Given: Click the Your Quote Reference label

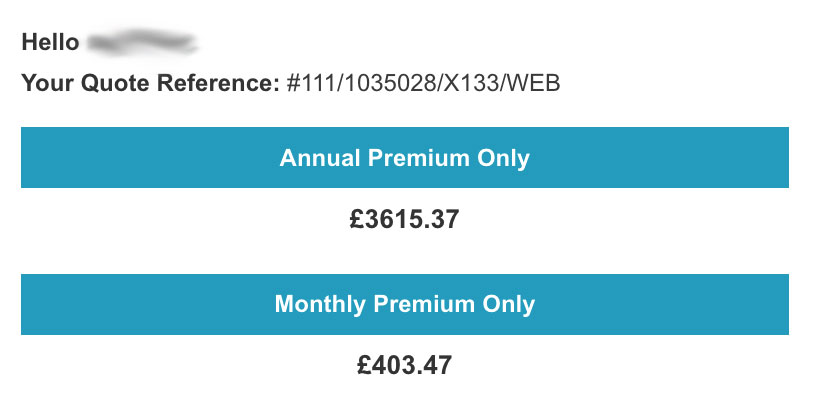Looking at the screenshot, I should [150, 83].
